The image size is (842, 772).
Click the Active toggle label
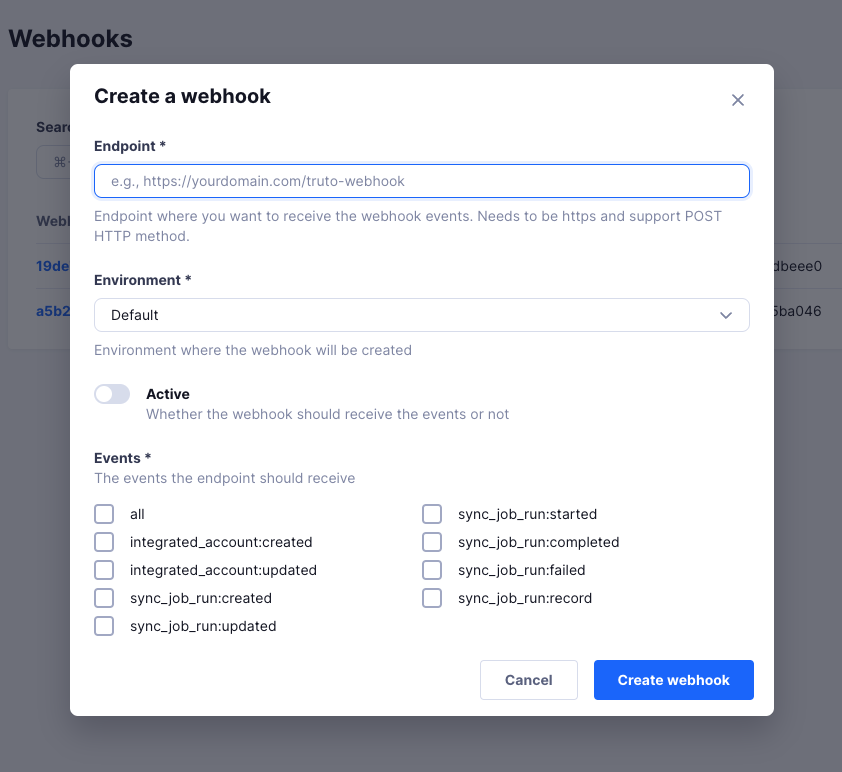168,394
